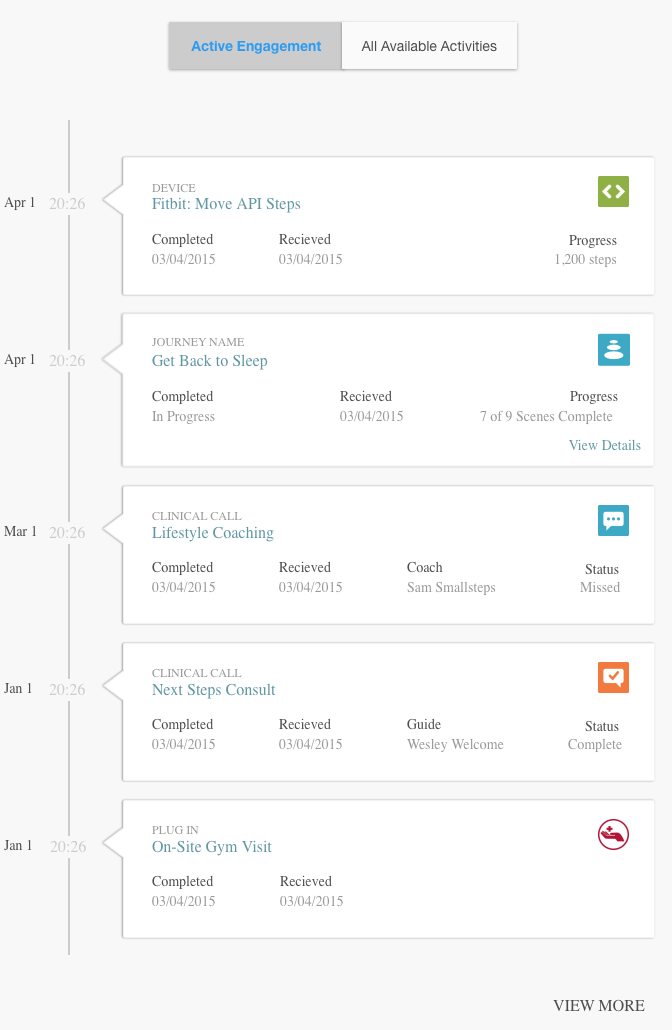Click the chat bubble icon on Lifestyle Coaching
This screenshot has width=672, height=1030.
(x=613, y=520)
